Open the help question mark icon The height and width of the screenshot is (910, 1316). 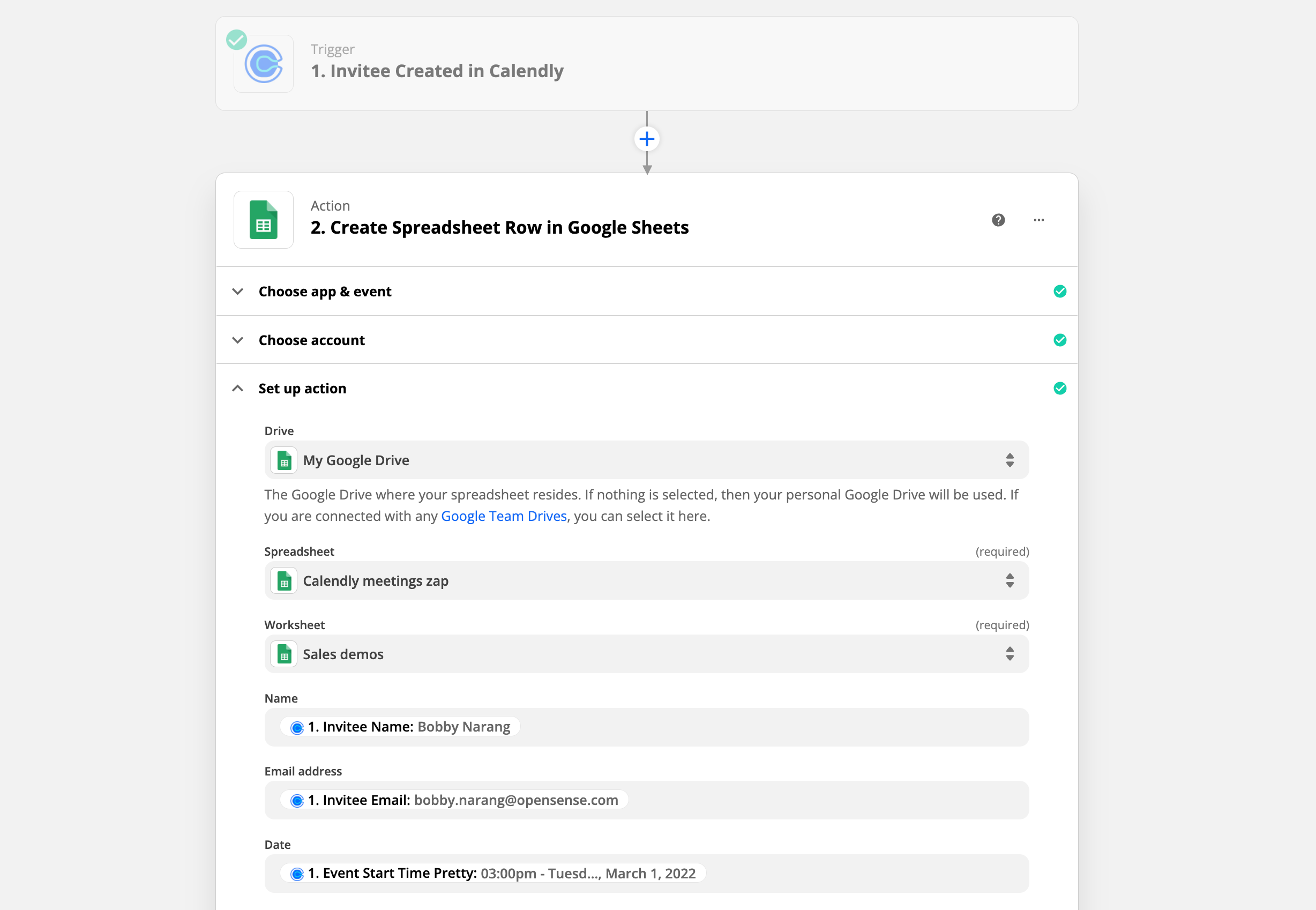click(998, 220)
